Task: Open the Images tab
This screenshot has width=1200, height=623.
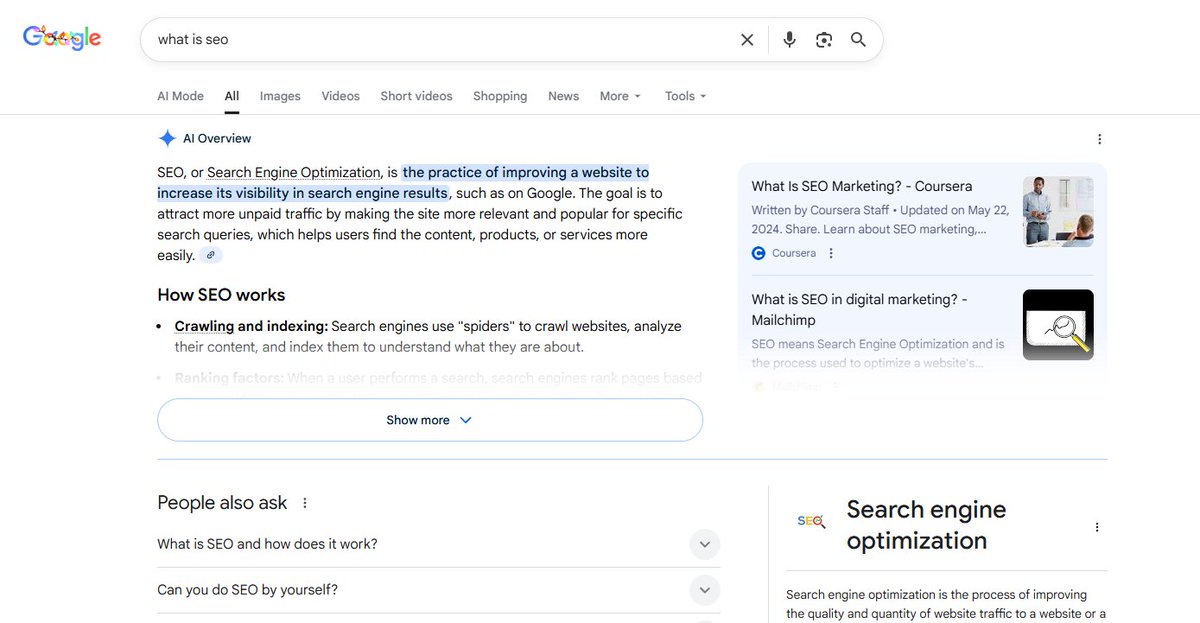Action: pyautogui.click(x=280, y=96)
